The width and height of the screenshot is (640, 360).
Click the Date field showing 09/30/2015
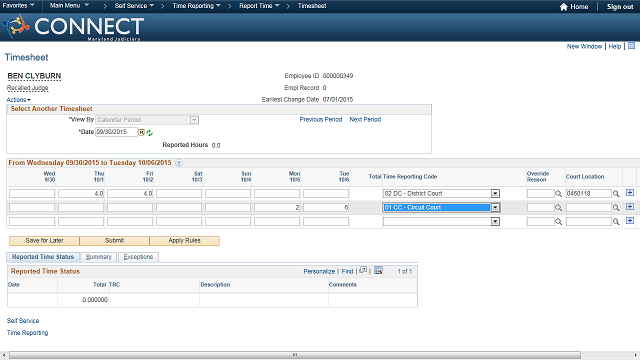pos(116,132)
